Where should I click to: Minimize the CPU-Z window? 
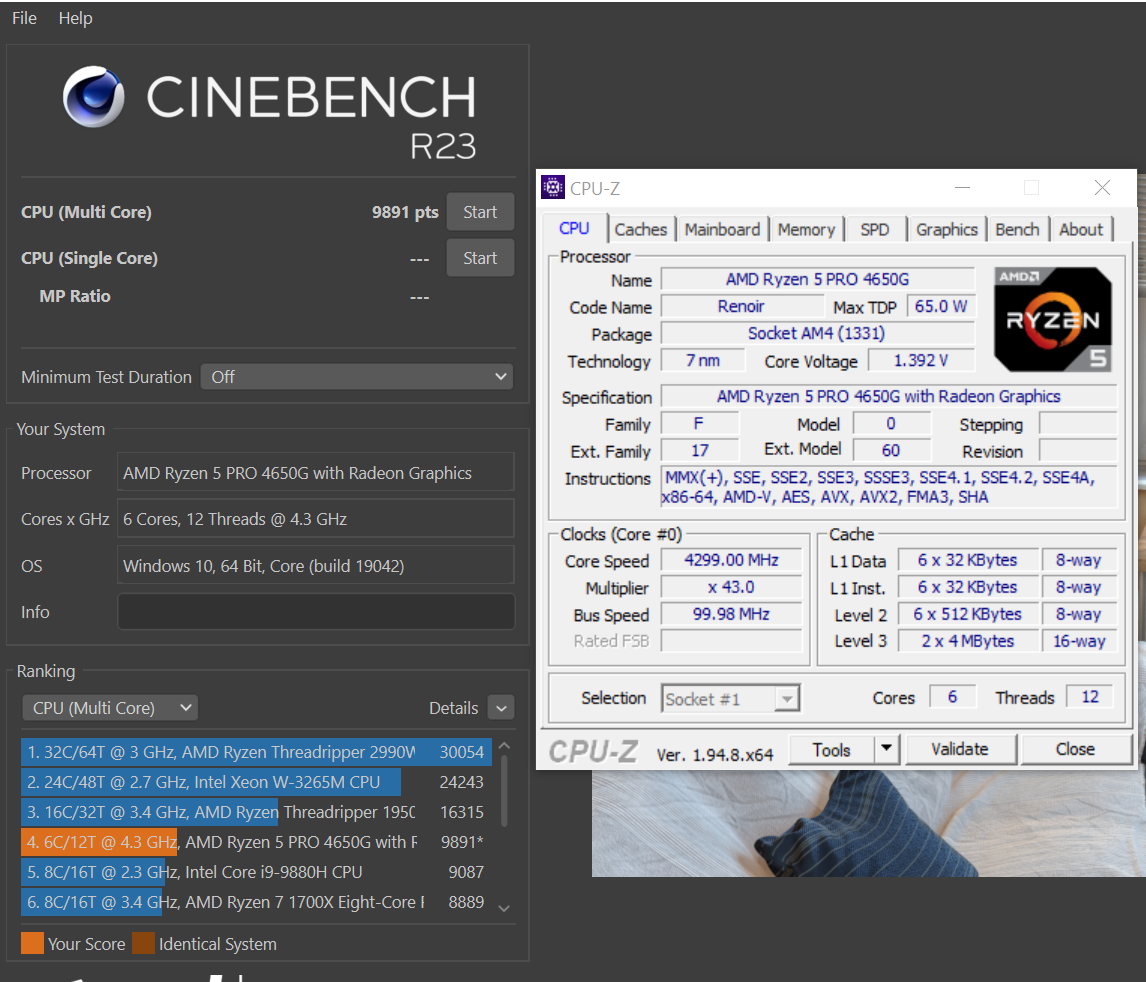coord(963,188)
